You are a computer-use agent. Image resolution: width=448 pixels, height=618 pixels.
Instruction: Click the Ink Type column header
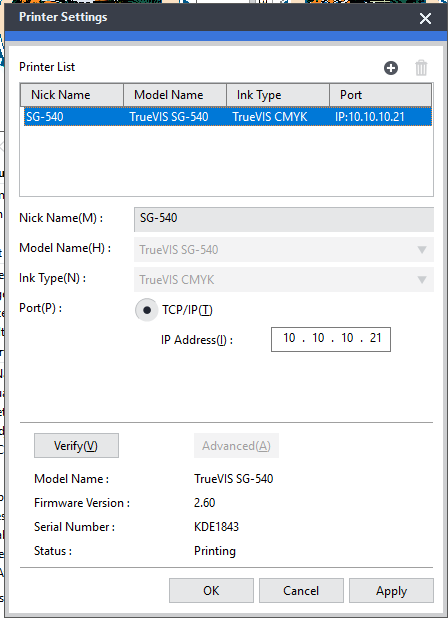[278, 95]
